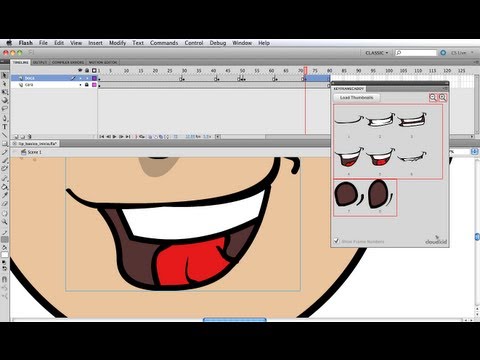This screenshot has width=480, height=360.
Task: Select the Zoom magnifier tool
Action: [5, 222]
